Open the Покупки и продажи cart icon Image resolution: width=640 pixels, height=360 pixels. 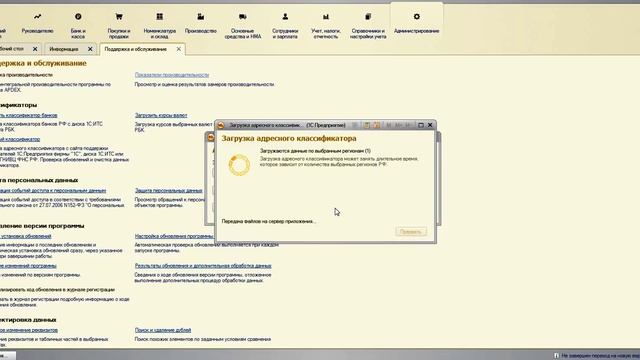click(119, 17)
